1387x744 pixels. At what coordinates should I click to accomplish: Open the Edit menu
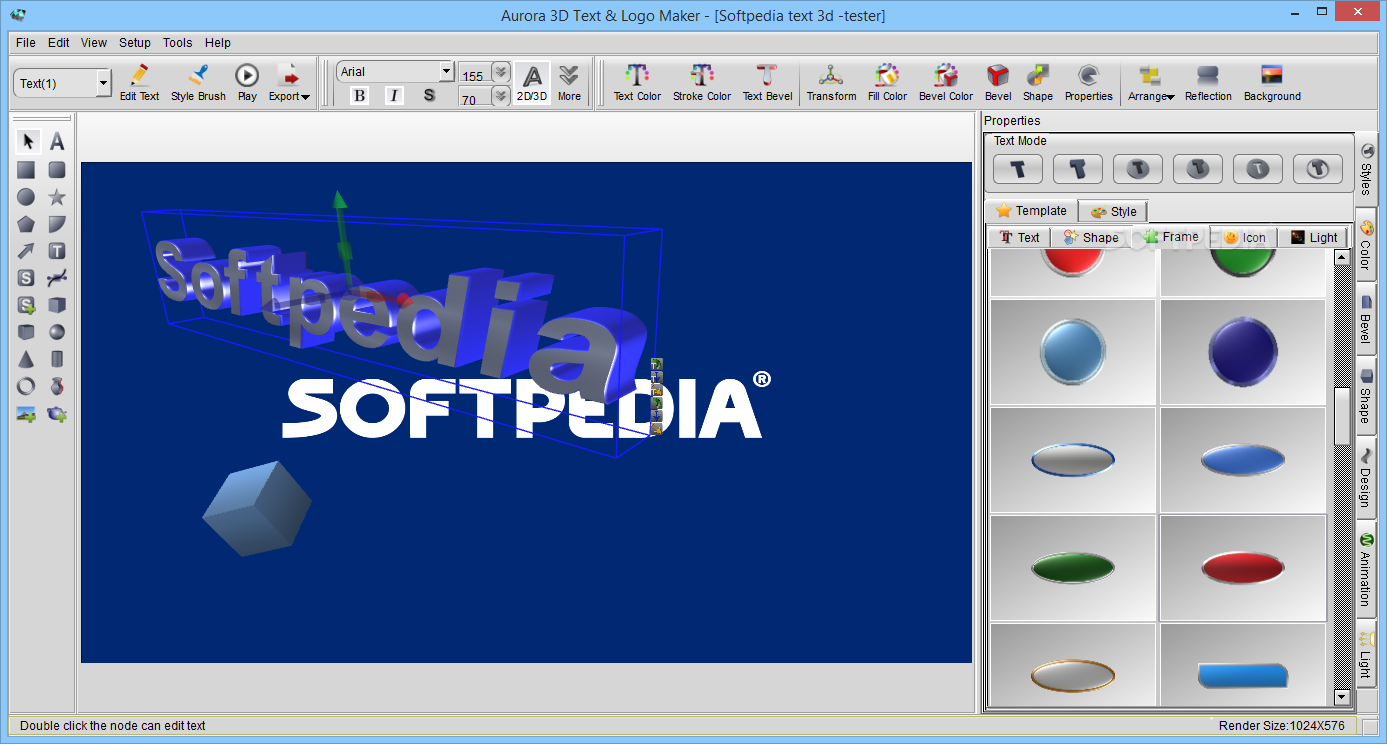pyautogui.click(x=59, y=43)
